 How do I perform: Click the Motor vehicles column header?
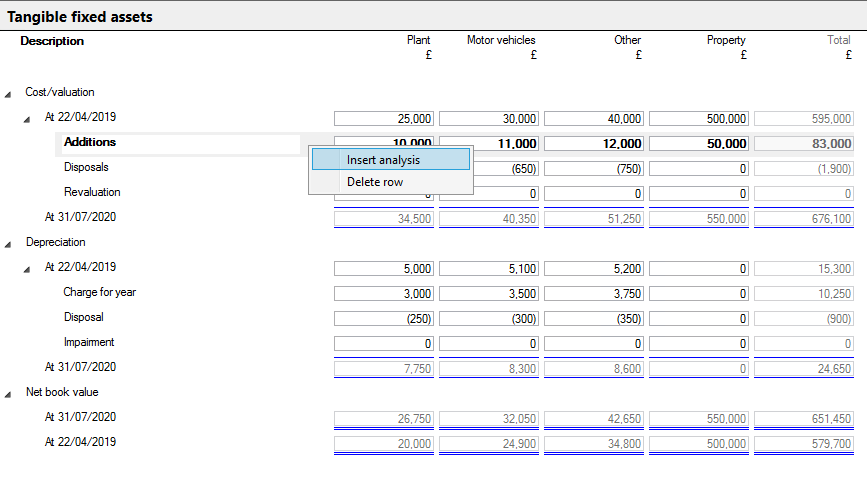501,40
